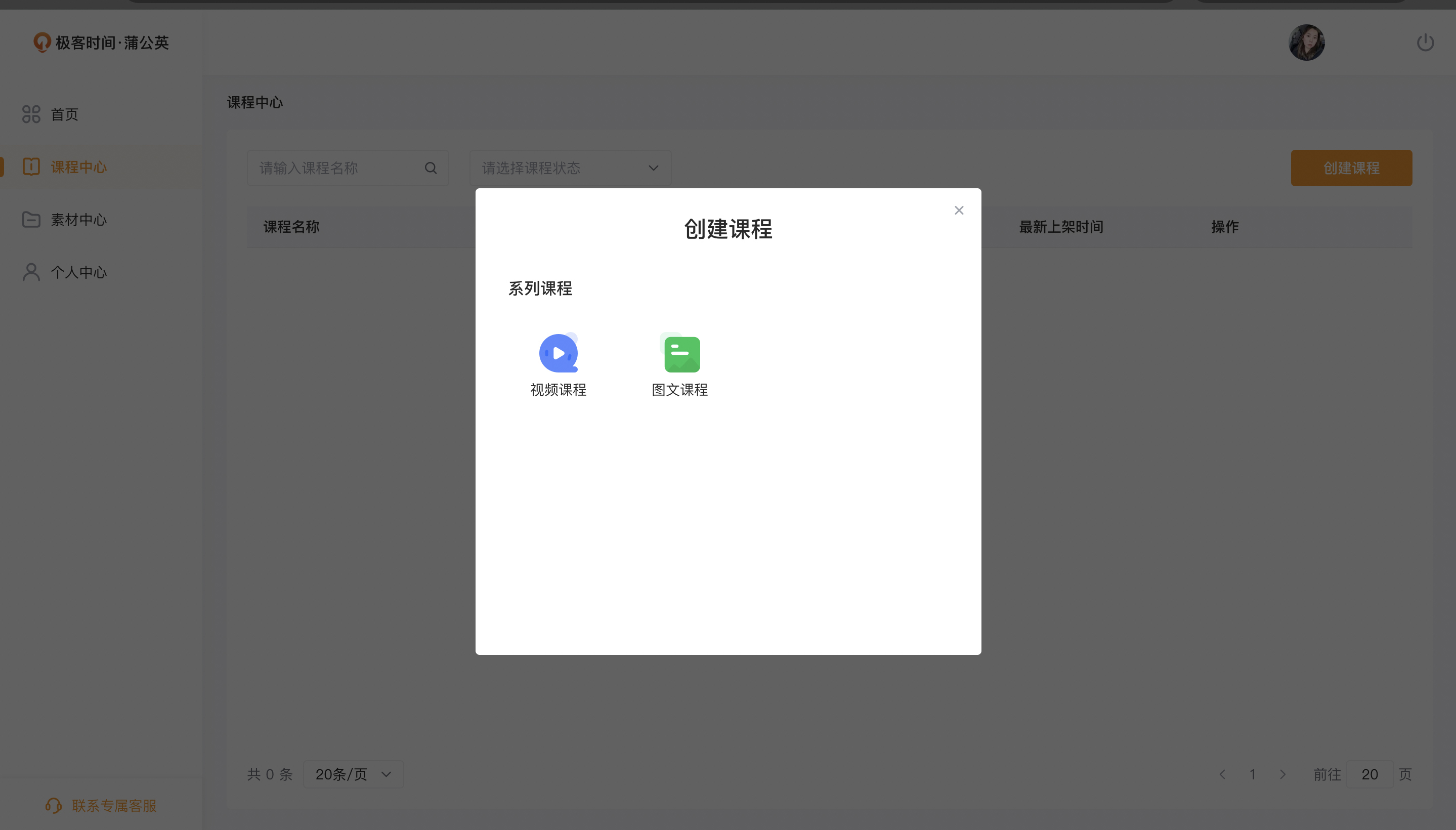Open the 20条/页 page size dropdown
Viewport: 1456px width, 830px height.
[x=353, y=774]
